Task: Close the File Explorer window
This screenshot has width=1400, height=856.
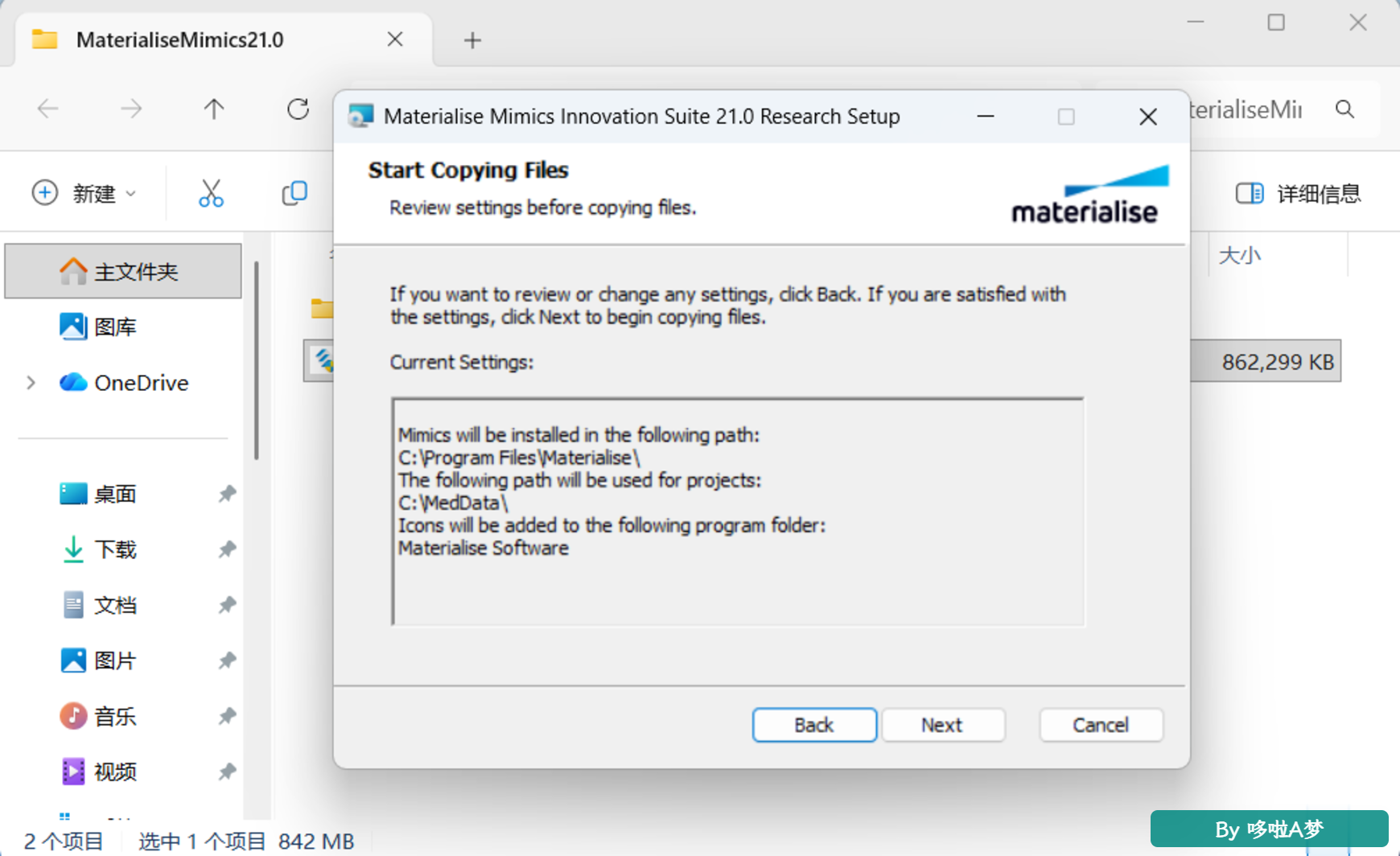Action: 1358,23
